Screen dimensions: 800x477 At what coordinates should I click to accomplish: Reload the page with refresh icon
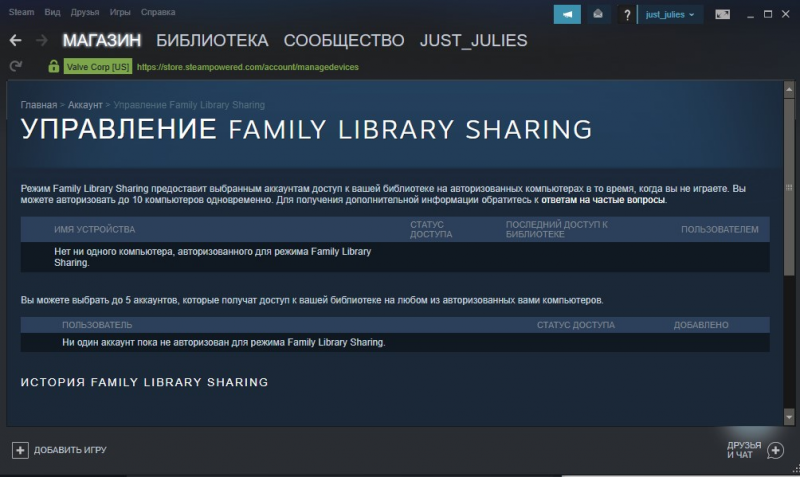16,66
